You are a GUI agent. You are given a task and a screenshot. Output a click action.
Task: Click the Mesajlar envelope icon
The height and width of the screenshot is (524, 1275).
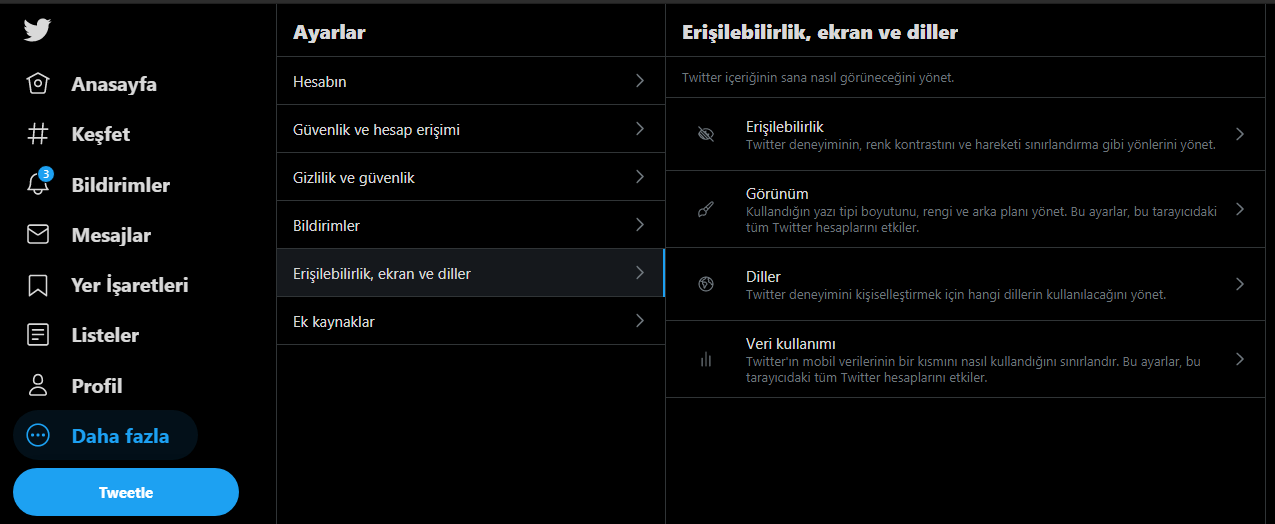38,235
